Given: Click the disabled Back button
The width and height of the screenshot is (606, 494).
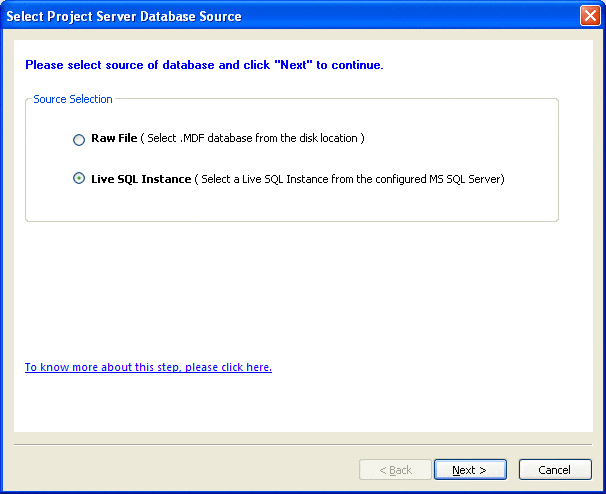Looking at the screenshot, I should (395, 470).
